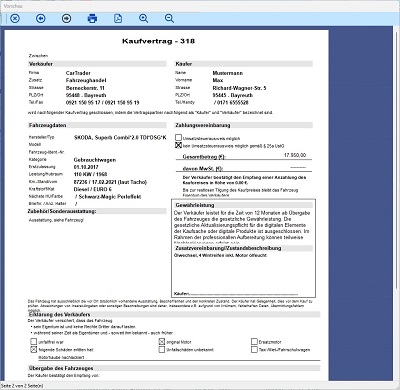The width and height of the screenshot is (400, 390).
Task: Check the 'Taxi-/Miet-/Fahrschulwagen' box
Action: pyautogui.click(x=254, y=349)
